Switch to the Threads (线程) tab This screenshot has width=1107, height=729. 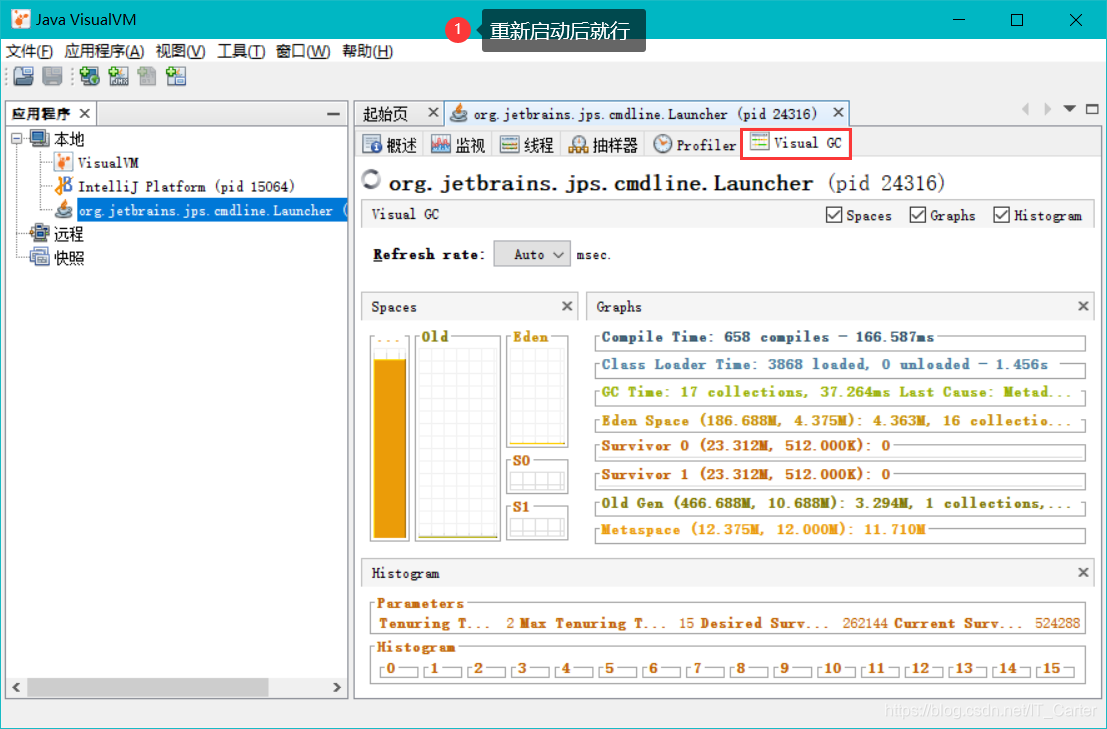click(527, 145)
